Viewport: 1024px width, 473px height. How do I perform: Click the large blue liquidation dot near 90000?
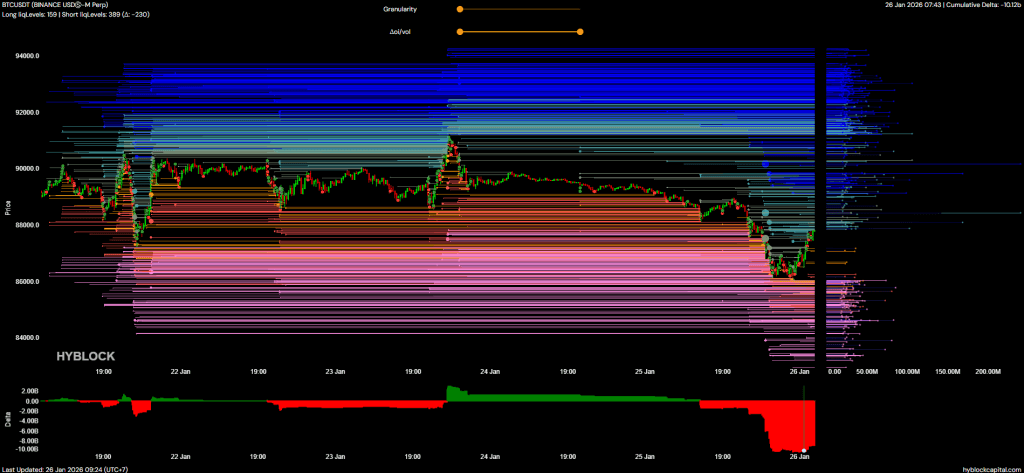[765, 163]
